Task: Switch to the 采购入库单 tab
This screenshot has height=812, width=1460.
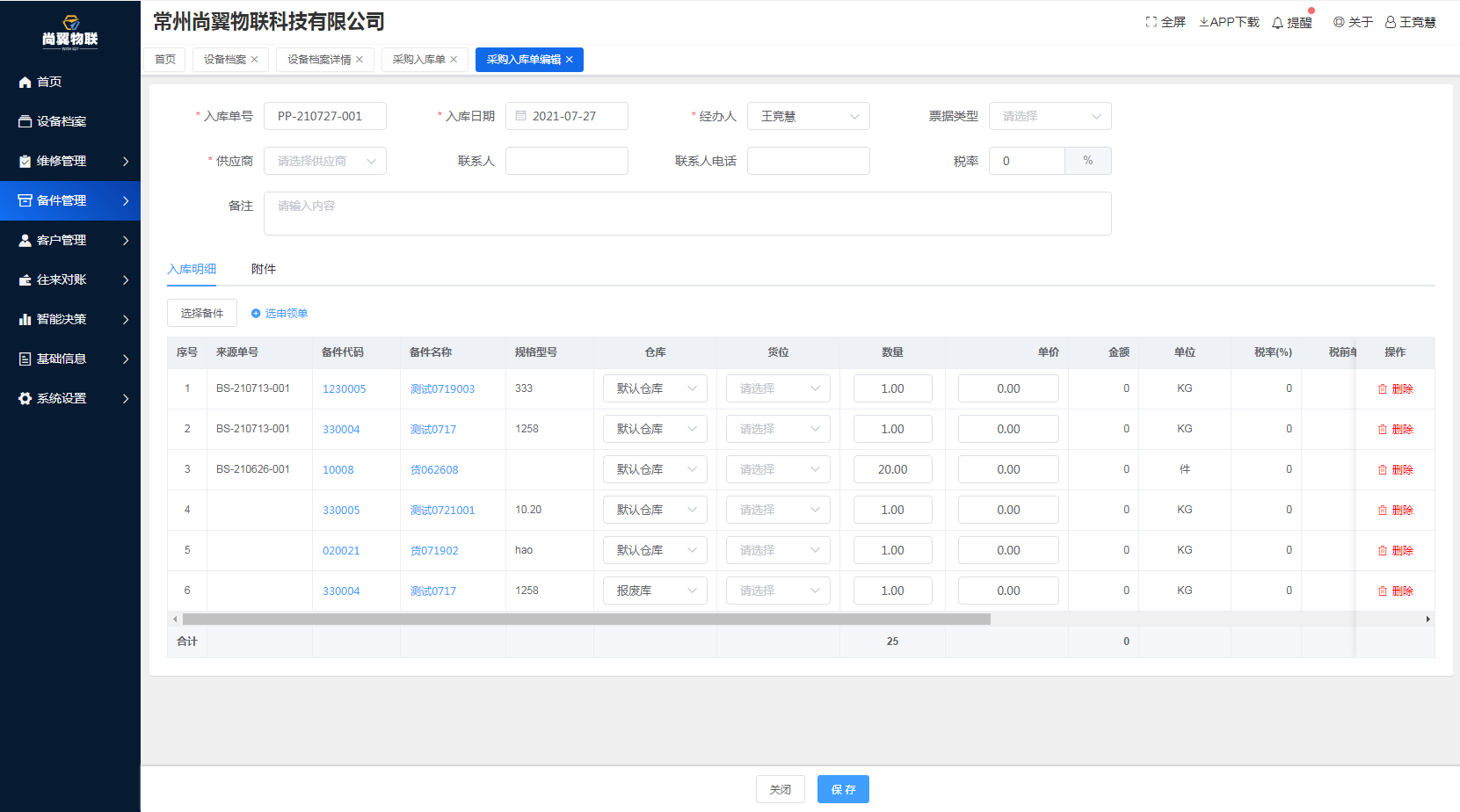Action: (418, 60)
